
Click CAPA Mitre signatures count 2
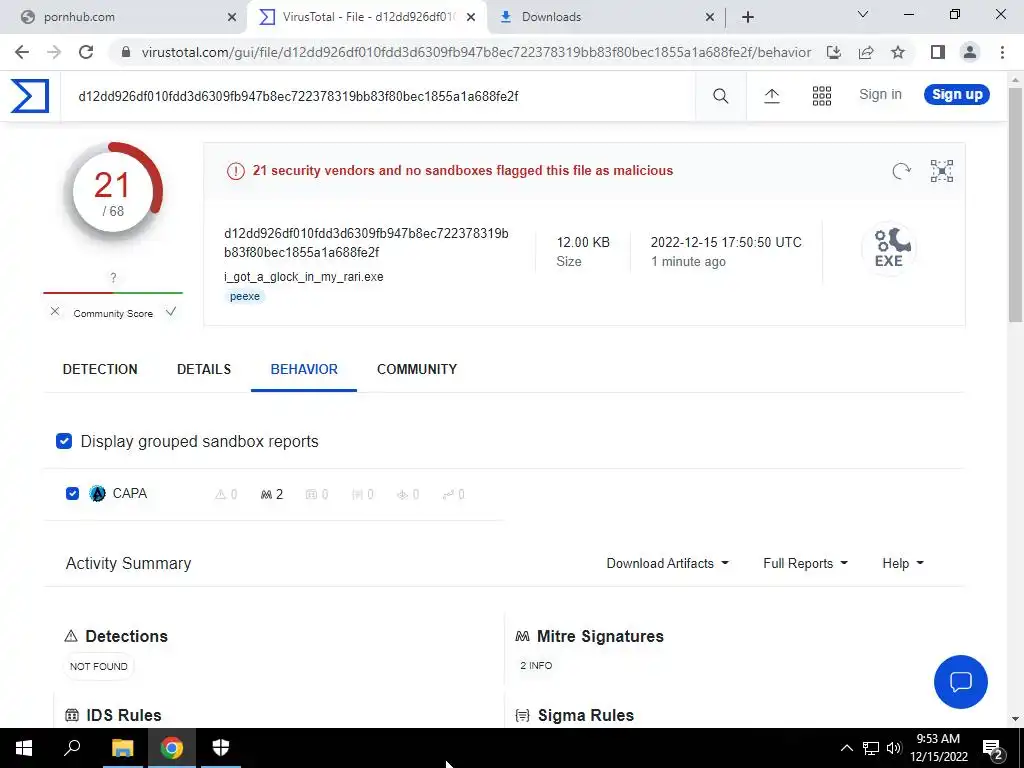point(272,494)
